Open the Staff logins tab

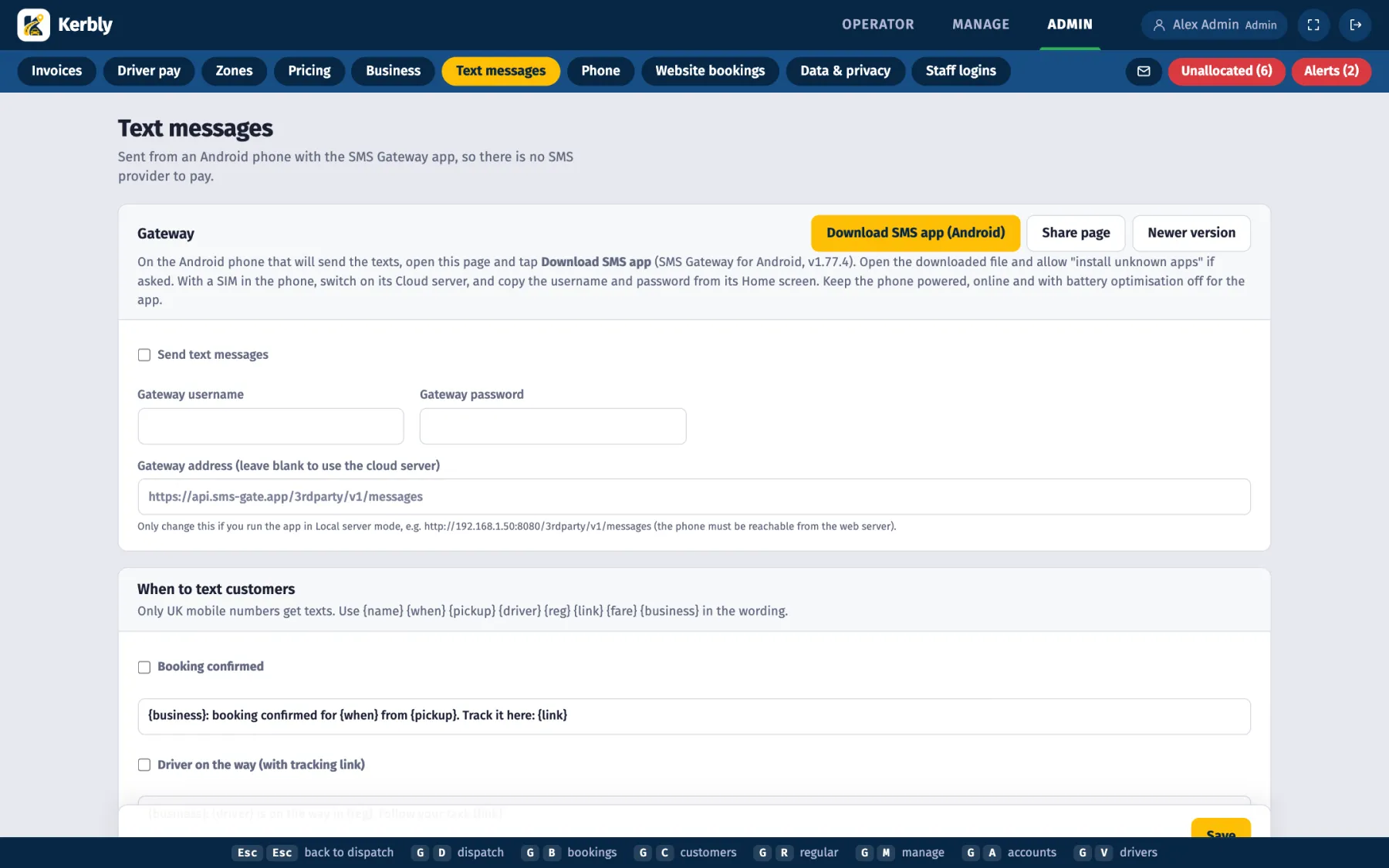click(961, 71)
